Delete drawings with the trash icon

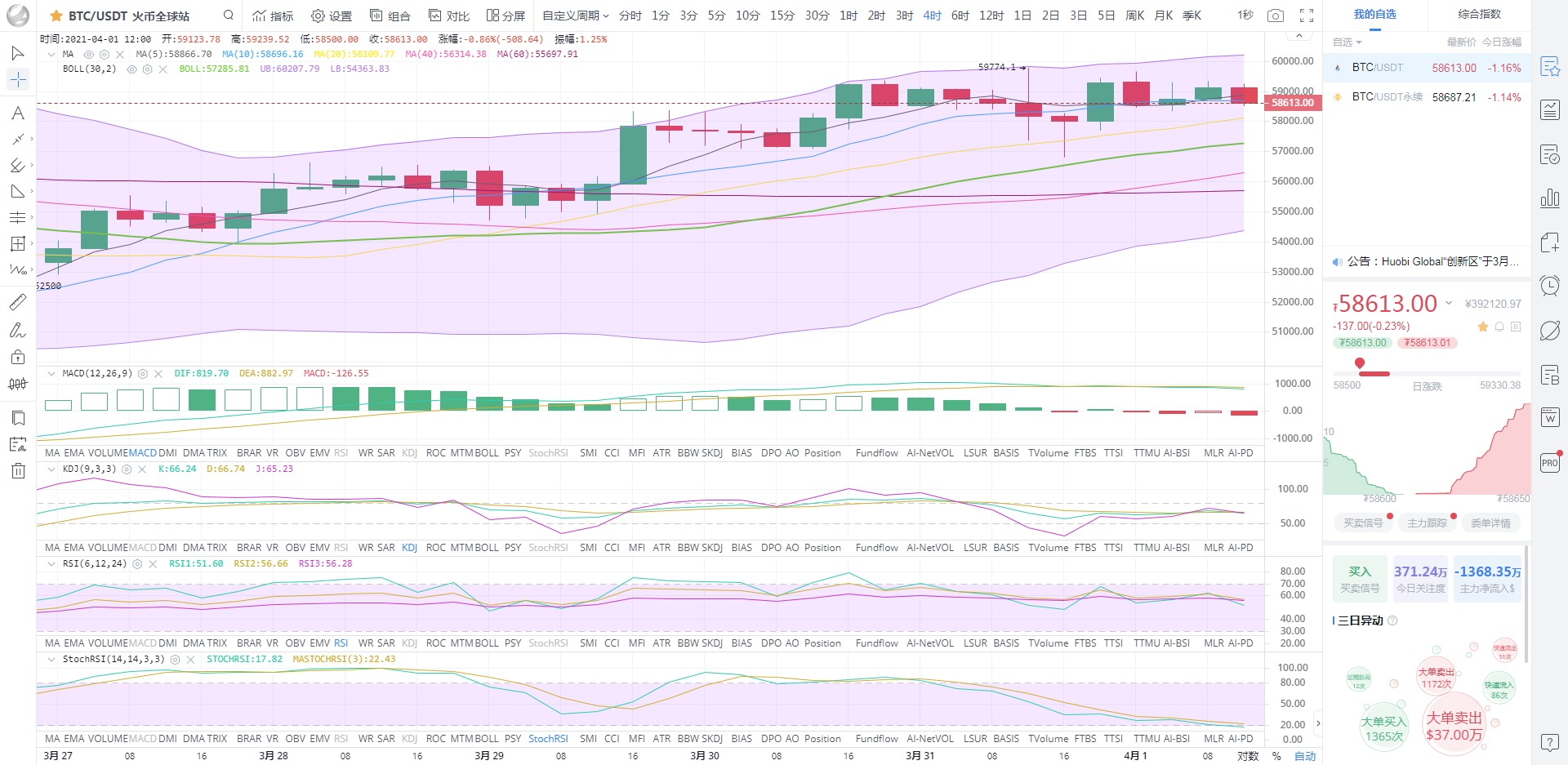(18, 470)
